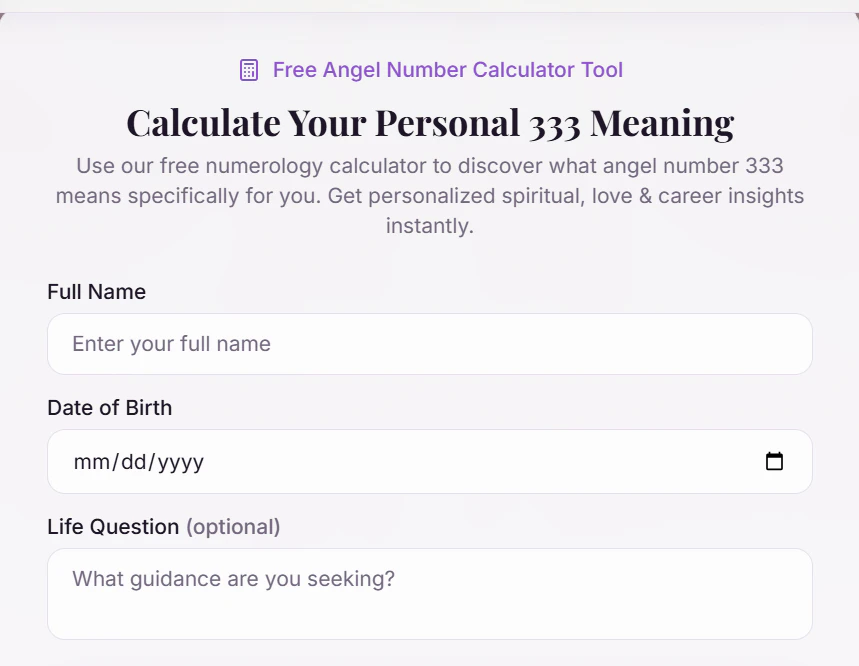Click the calculator icon above the heading
The height and width of the screenshot is (666, 859).
click(x=247, y=70)
